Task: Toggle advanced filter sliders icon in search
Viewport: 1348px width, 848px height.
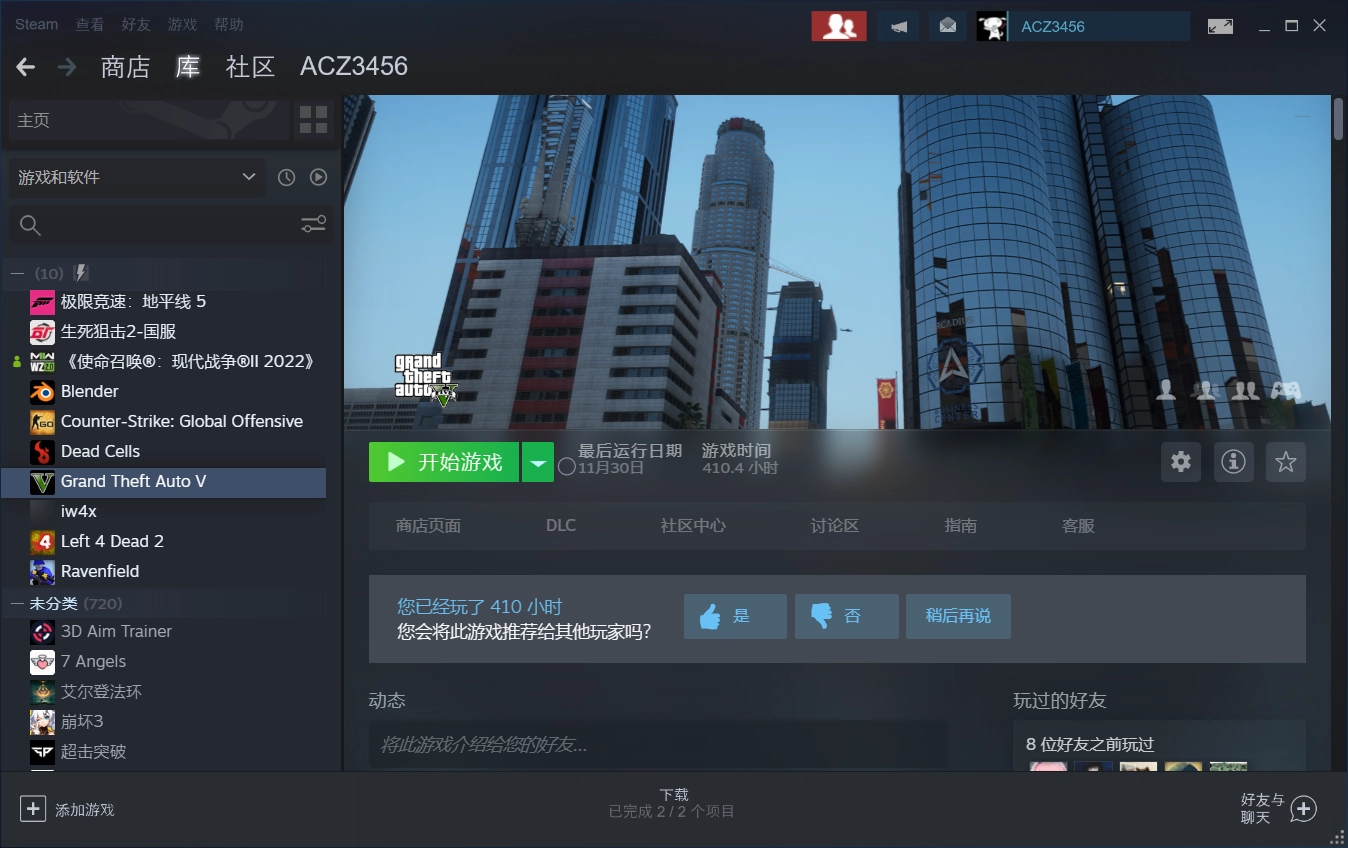Action: point(313,225)
